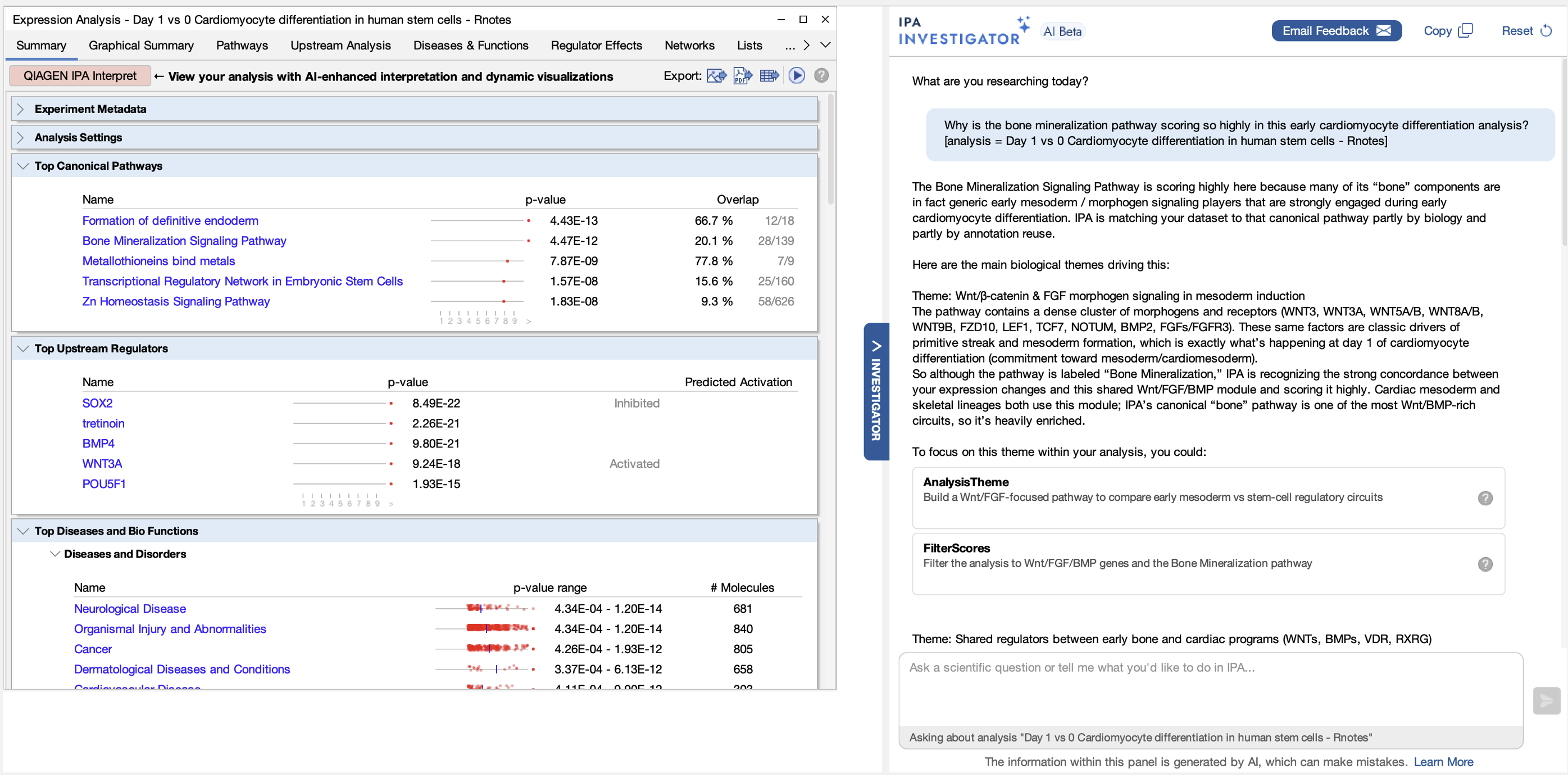Open the SOX2 upstream regulator
This screenshot has height=778, width=1568.
97,404
